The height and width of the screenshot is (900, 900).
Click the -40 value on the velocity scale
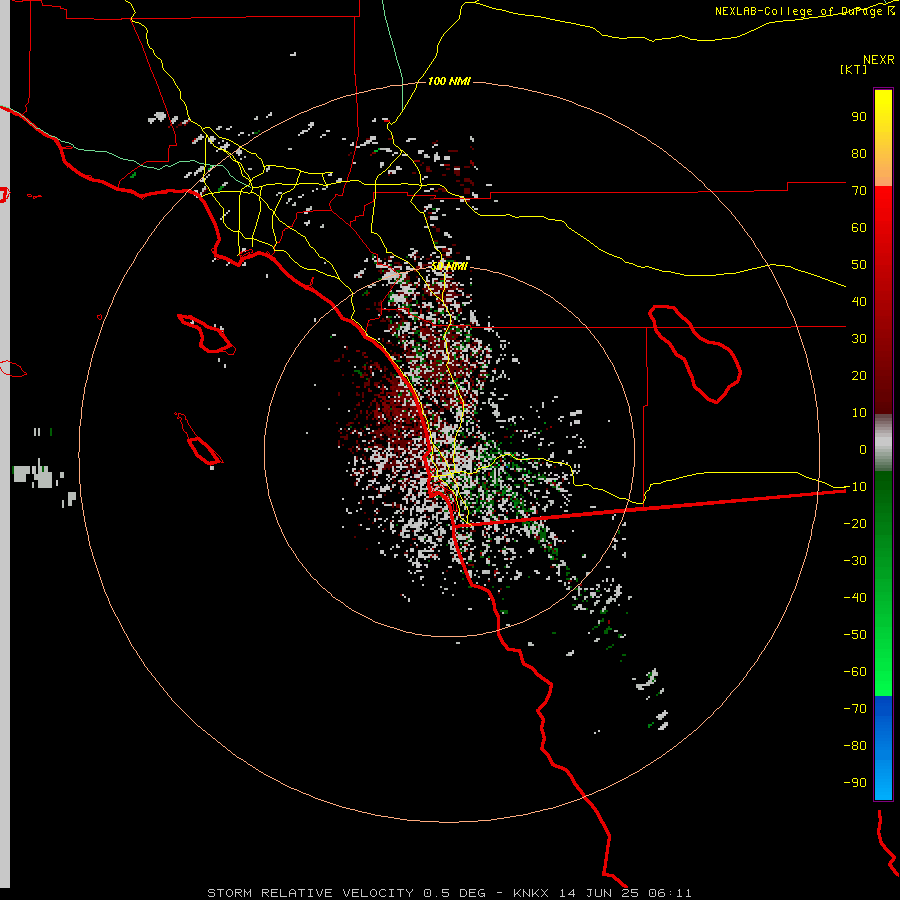click(x=855, y=598)
